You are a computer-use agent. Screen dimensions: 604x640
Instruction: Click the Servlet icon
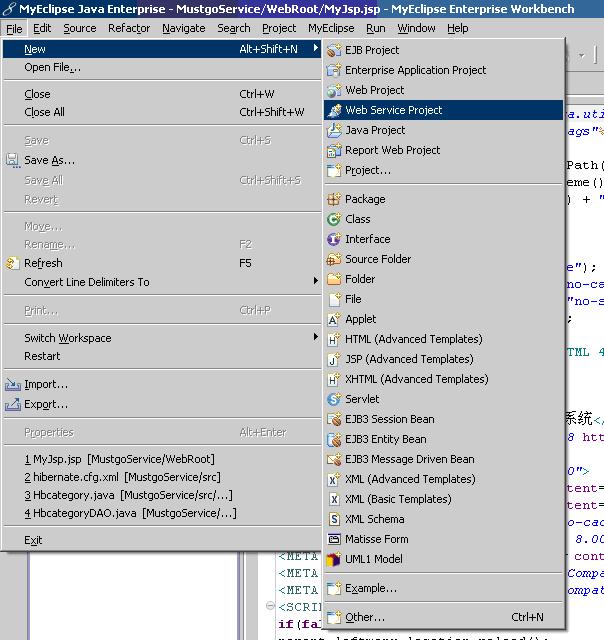tap(334, 399)
